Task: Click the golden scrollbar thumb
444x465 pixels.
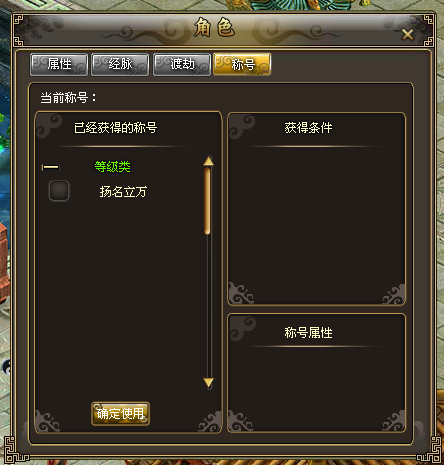Action: tap(207, 201)
